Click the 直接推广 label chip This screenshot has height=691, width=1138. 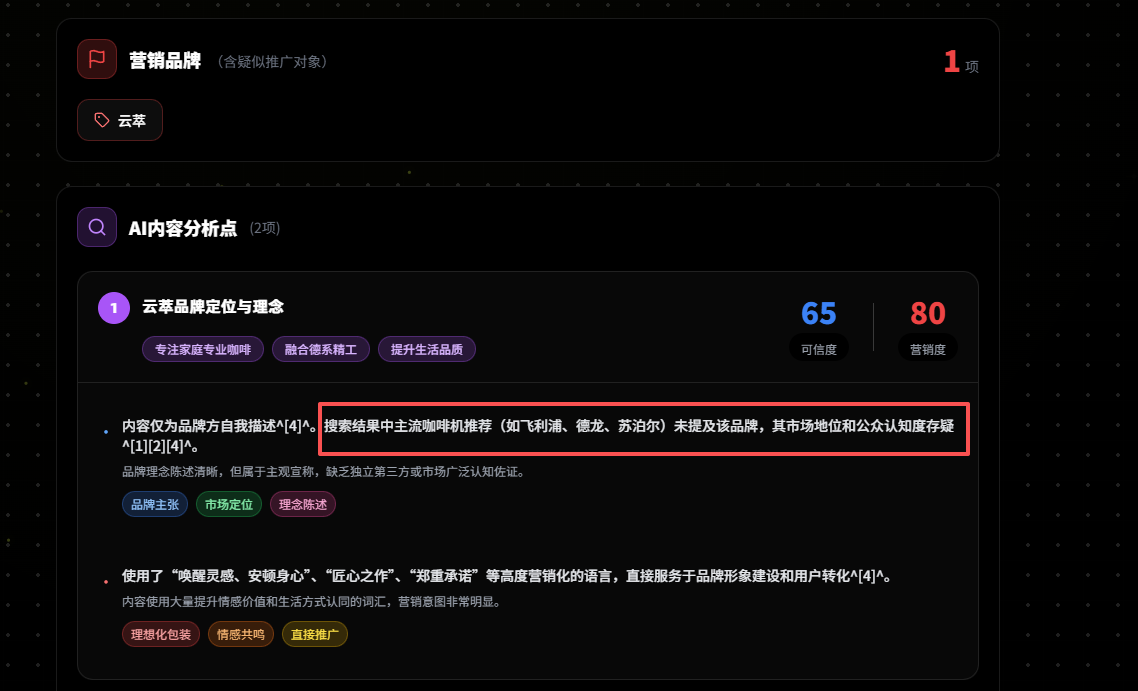(x=315, y=634)
